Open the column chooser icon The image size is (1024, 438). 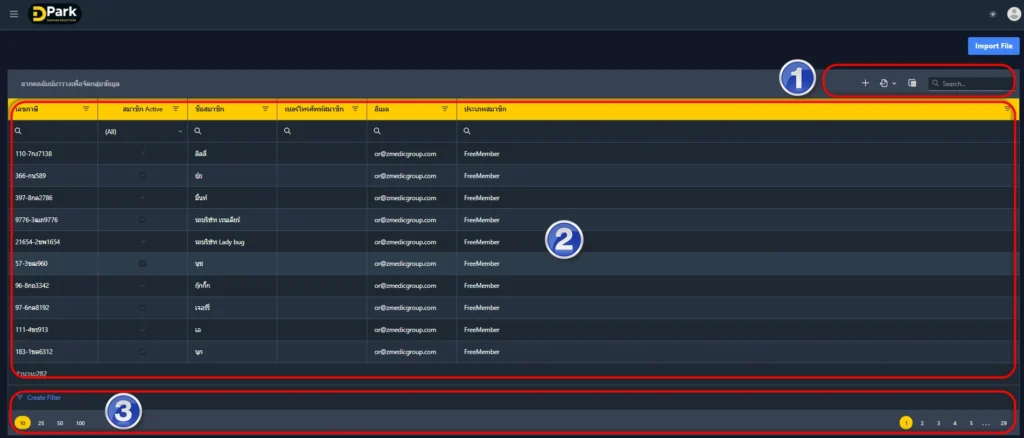[x=912, y=83]
